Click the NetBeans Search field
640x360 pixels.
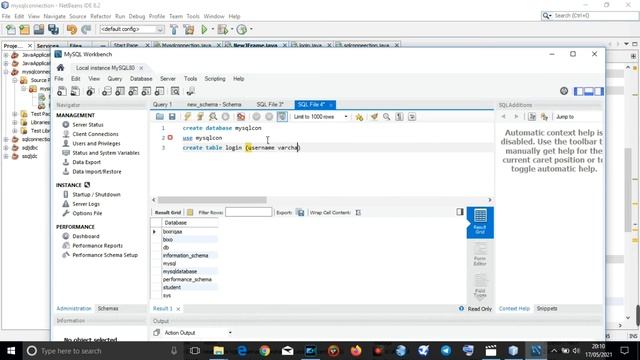coord(590,16)
